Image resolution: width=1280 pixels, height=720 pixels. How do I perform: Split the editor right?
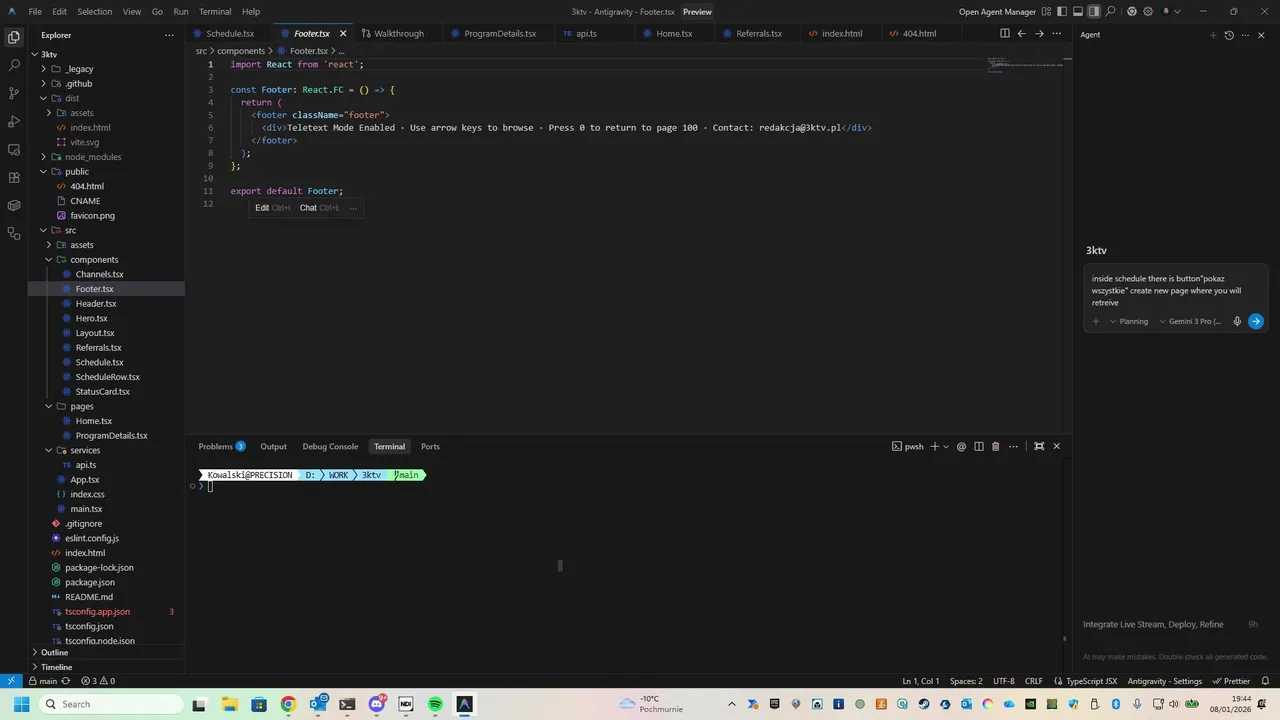[1005, 33]
